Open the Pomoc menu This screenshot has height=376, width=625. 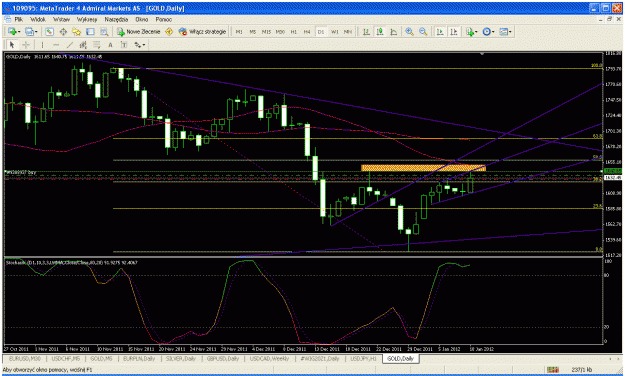pyautogui.click(x=163, y=19)
